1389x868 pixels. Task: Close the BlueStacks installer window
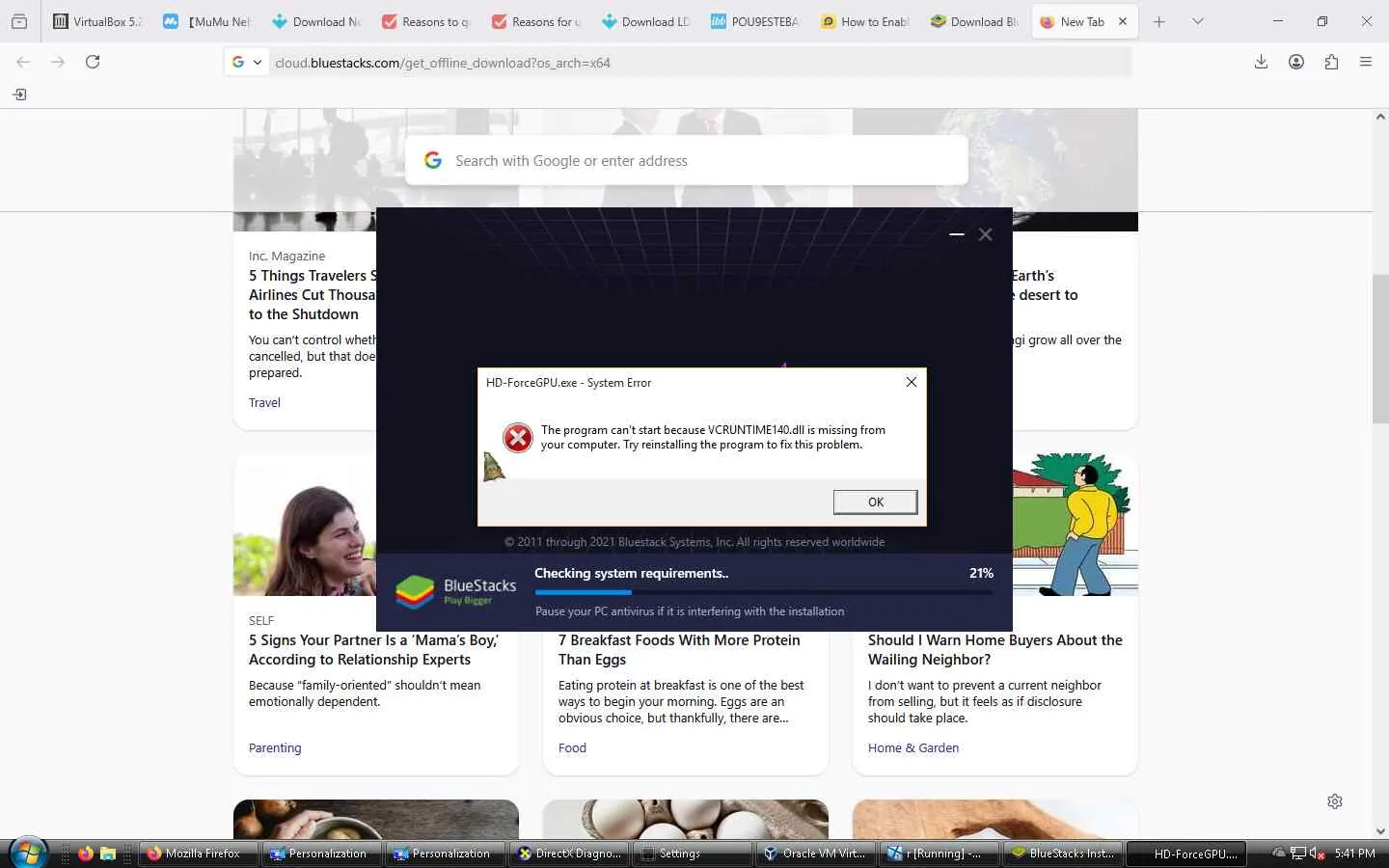click(985, 234)
